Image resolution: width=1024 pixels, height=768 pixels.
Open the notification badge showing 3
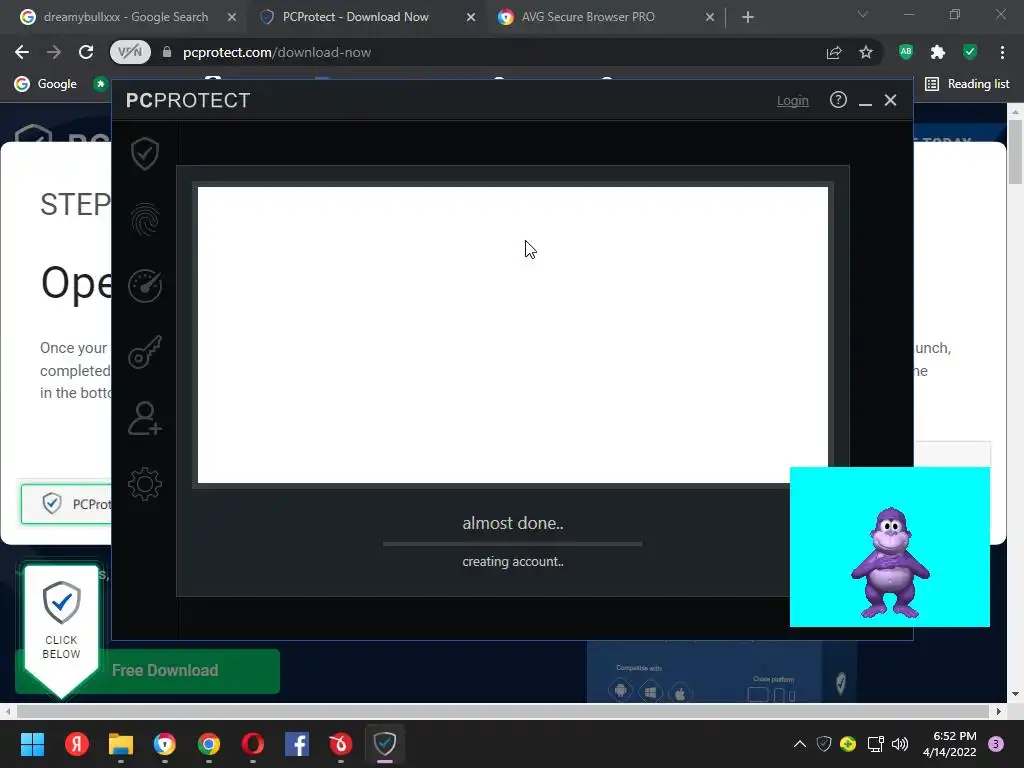tap(996, 744)
